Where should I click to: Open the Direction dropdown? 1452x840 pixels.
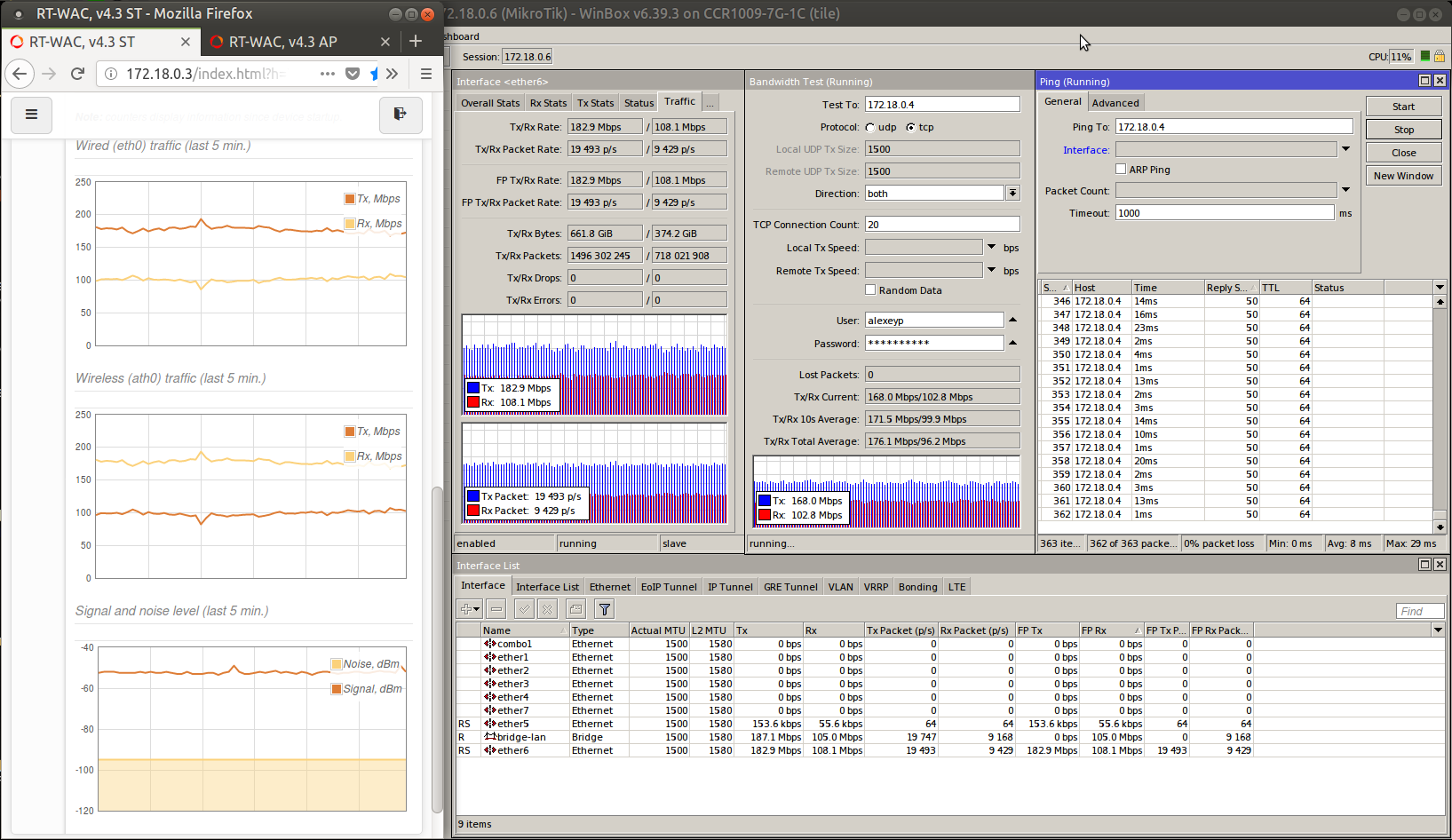[1012, 194]
